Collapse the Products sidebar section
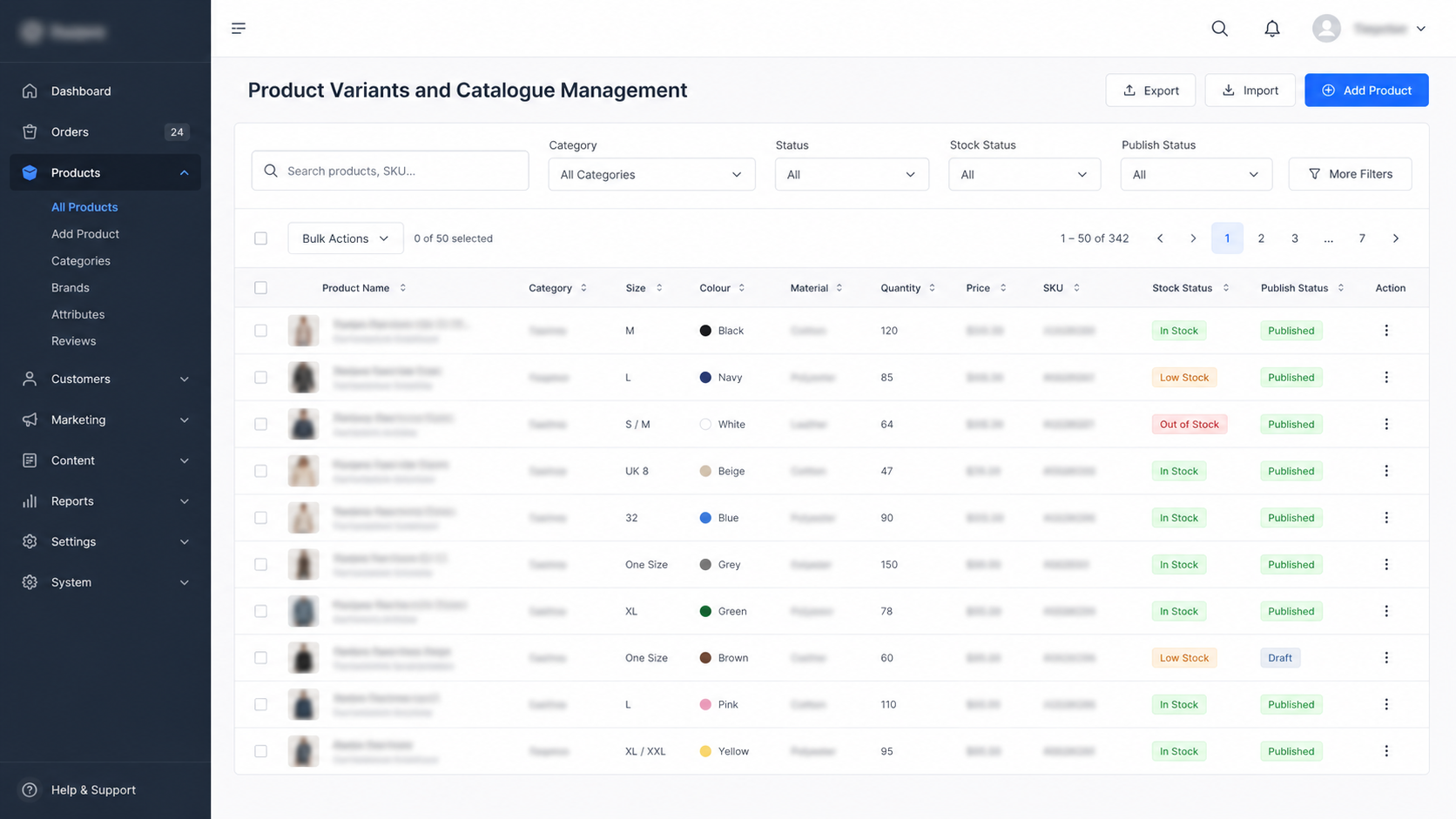 [x=184, y=172]
